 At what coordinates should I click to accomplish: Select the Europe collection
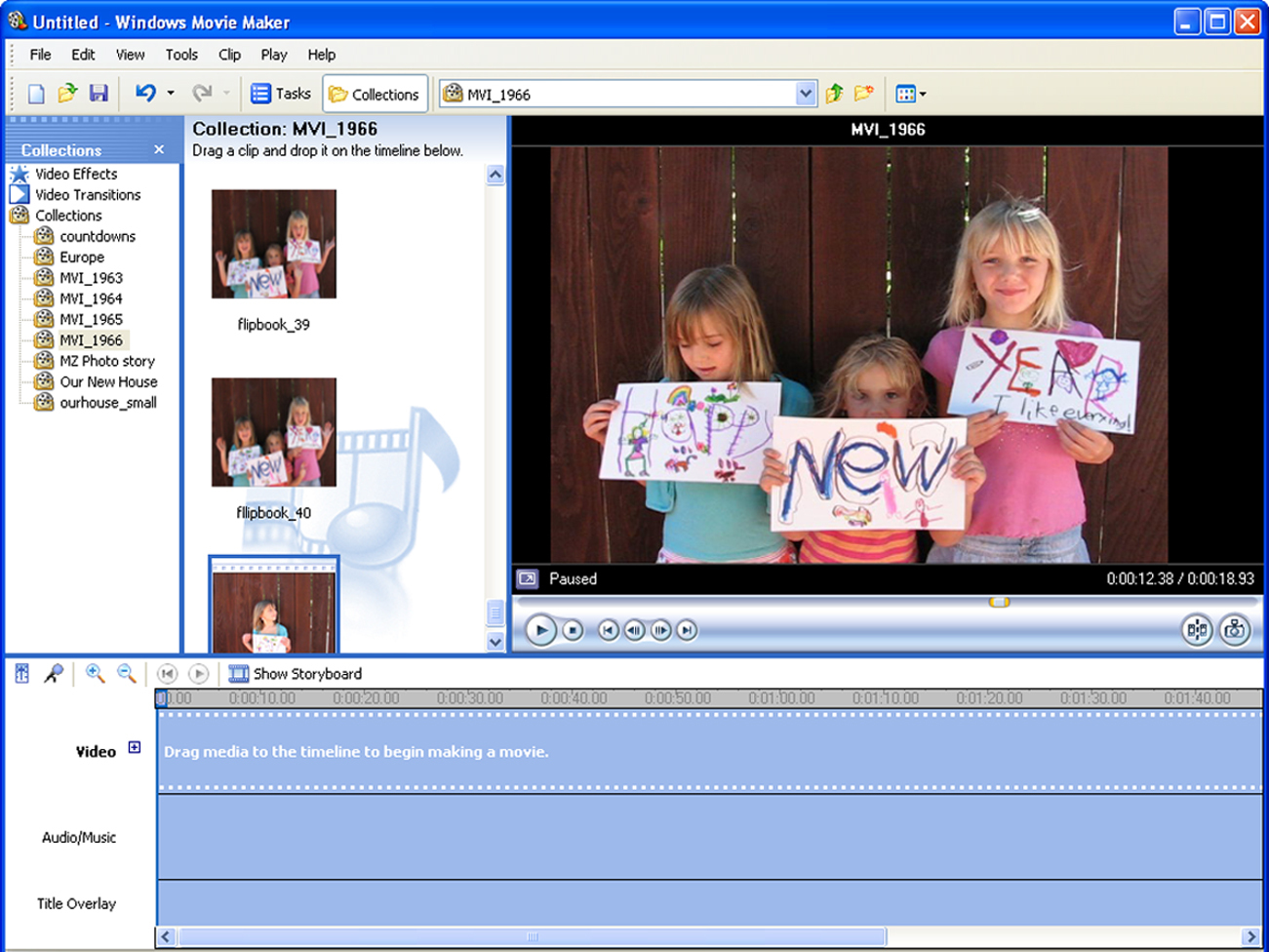pos(82,258)
